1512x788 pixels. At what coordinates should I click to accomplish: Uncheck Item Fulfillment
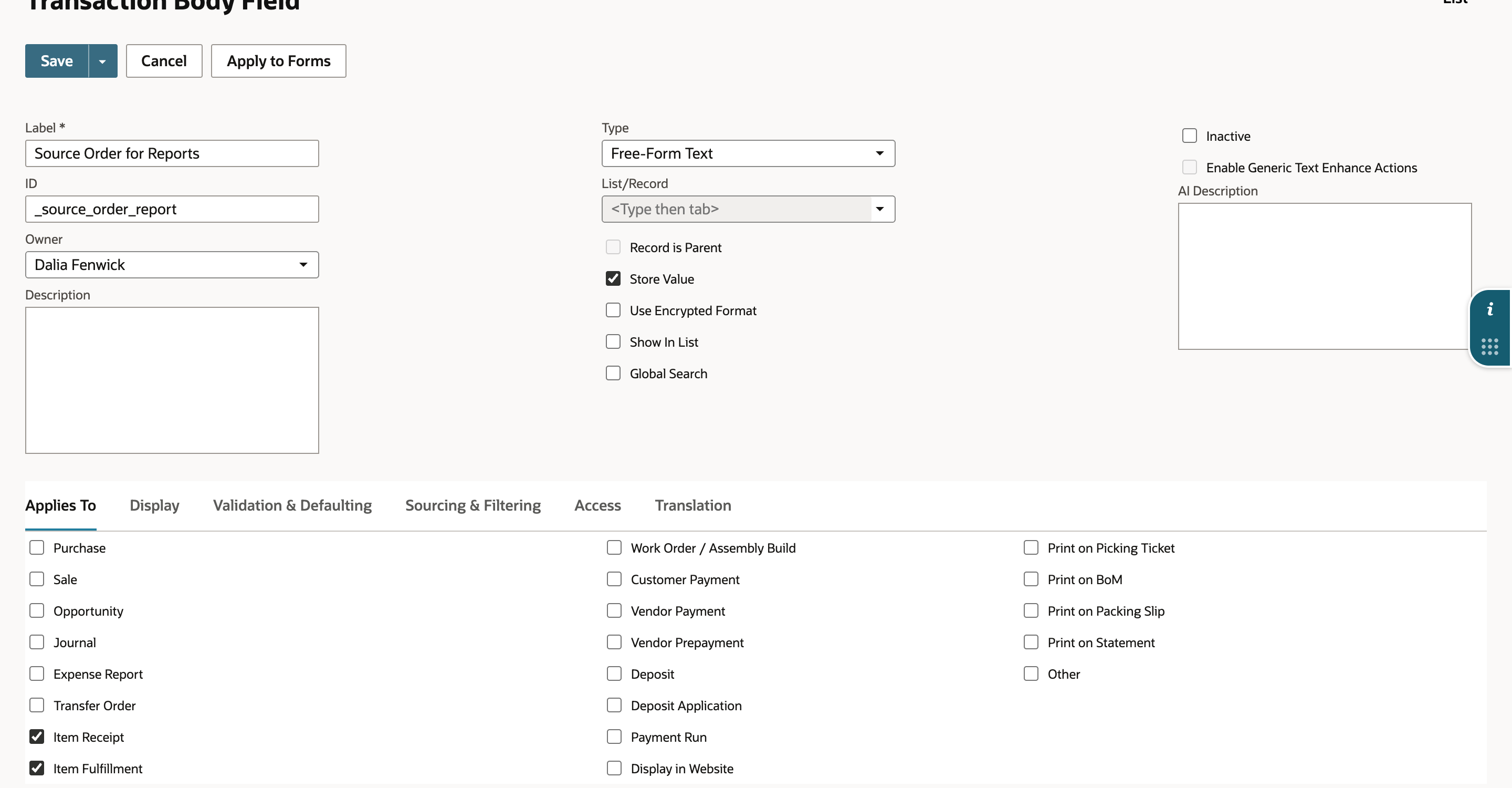coord(37,768)
